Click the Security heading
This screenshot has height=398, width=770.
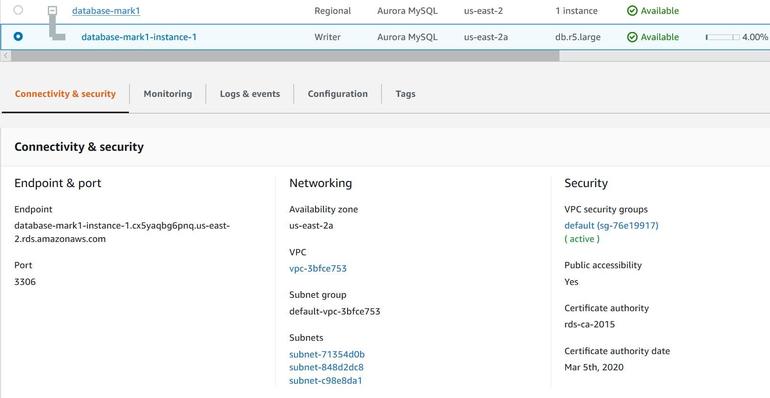coord(586,183)
